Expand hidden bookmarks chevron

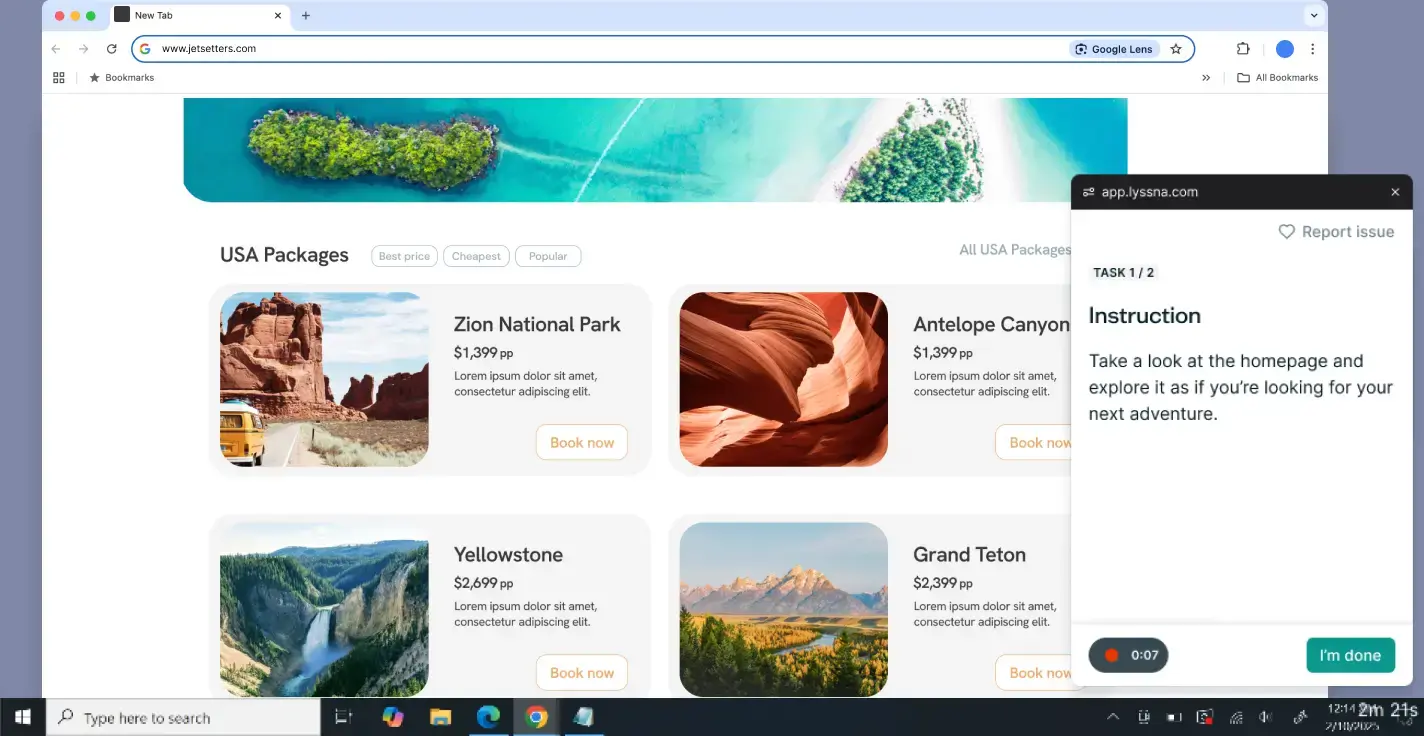(1206, 77)
